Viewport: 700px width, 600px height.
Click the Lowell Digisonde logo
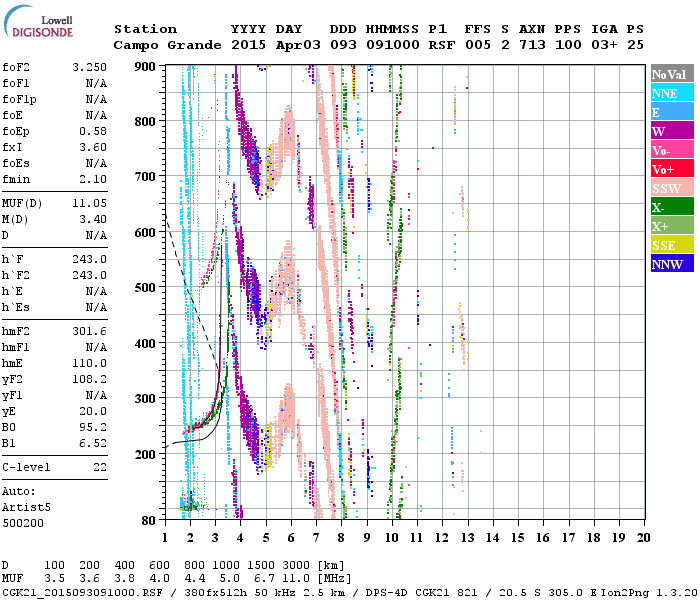pos(38,22)
